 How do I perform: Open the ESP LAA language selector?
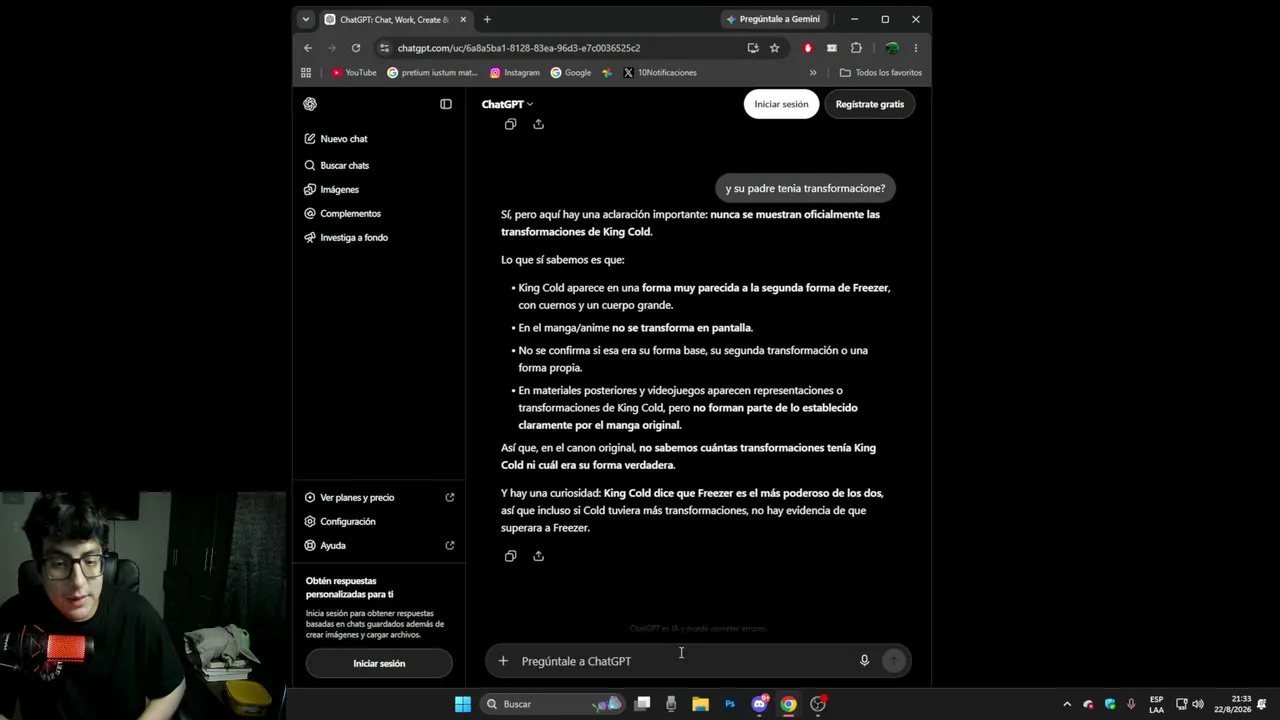point(1156,704)
